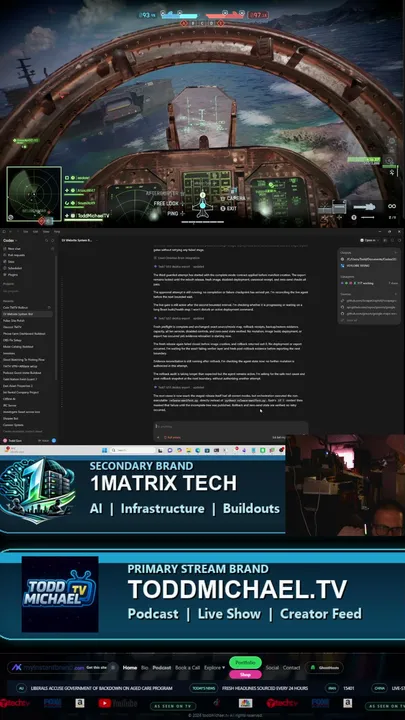
Task: Open Shopee Bot recent chat
Action: (x=11, y=418)
